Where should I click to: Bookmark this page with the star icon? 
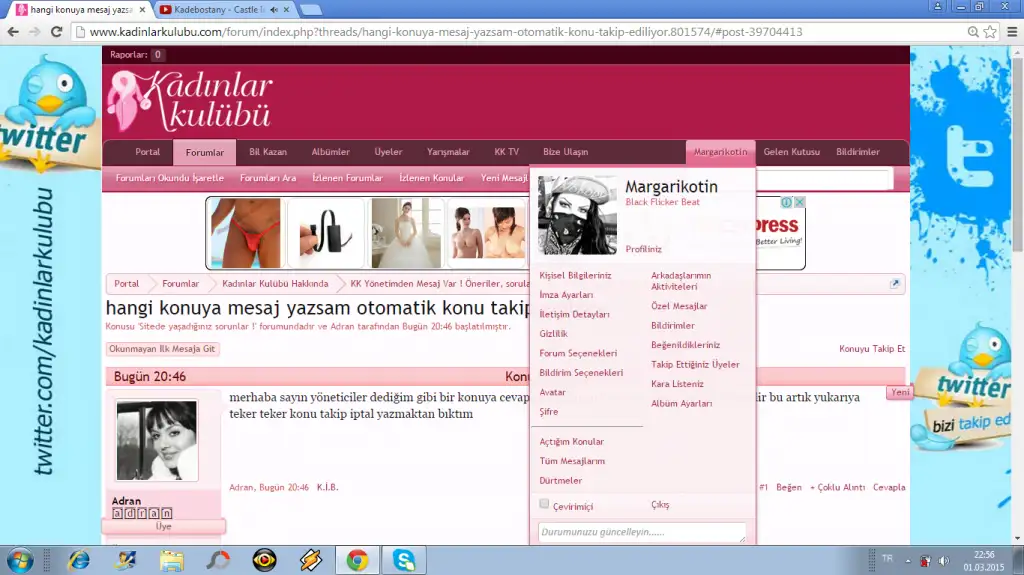(990, 32)
